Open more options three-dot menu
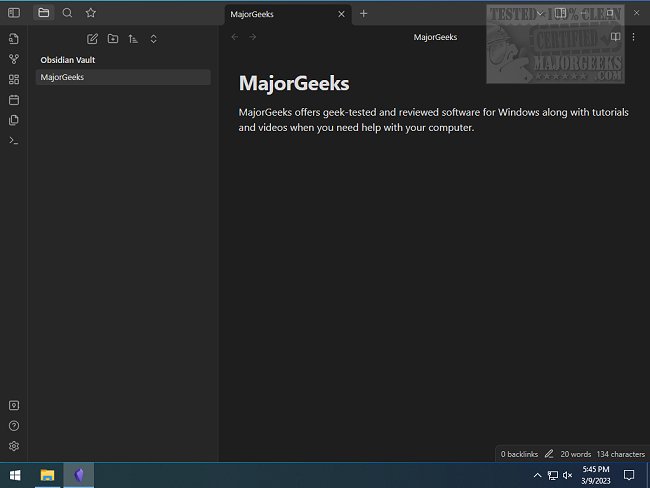The width and height of the screenshot is (650, 488). [633, 37]
